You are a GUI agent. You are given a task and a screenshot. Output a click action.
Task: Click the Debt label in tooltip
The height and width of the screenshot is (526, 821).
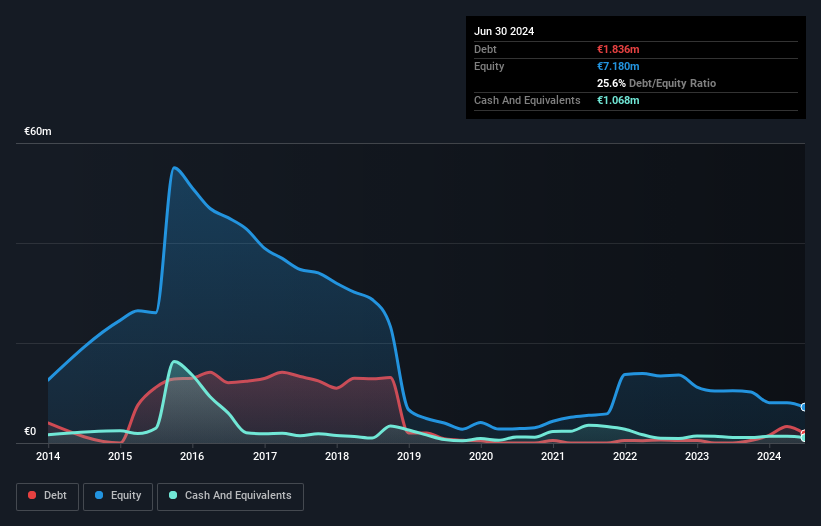(485, 49)
